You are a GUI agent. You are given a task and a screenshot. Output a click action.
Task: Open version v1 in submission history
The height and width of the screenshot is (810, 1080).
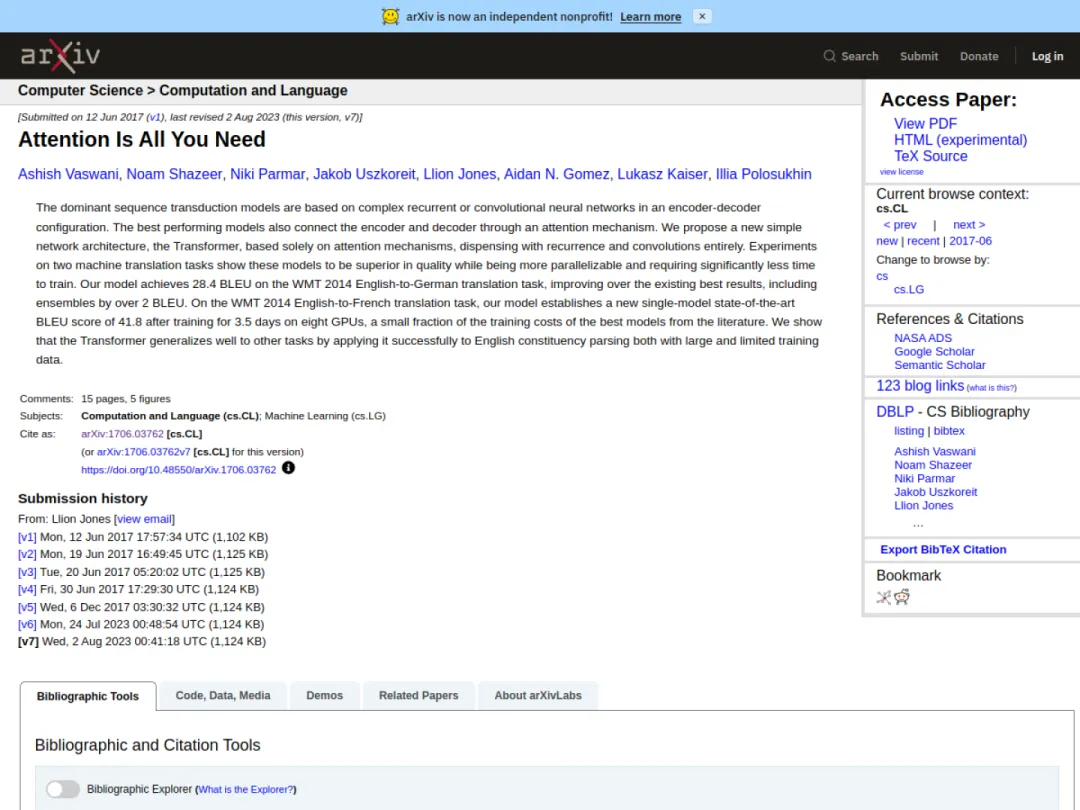(x=27, y=537)
